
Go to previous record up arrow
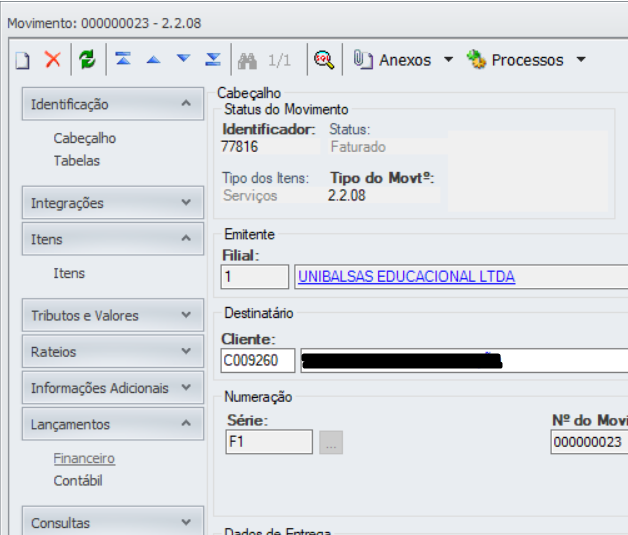(153, 60)
